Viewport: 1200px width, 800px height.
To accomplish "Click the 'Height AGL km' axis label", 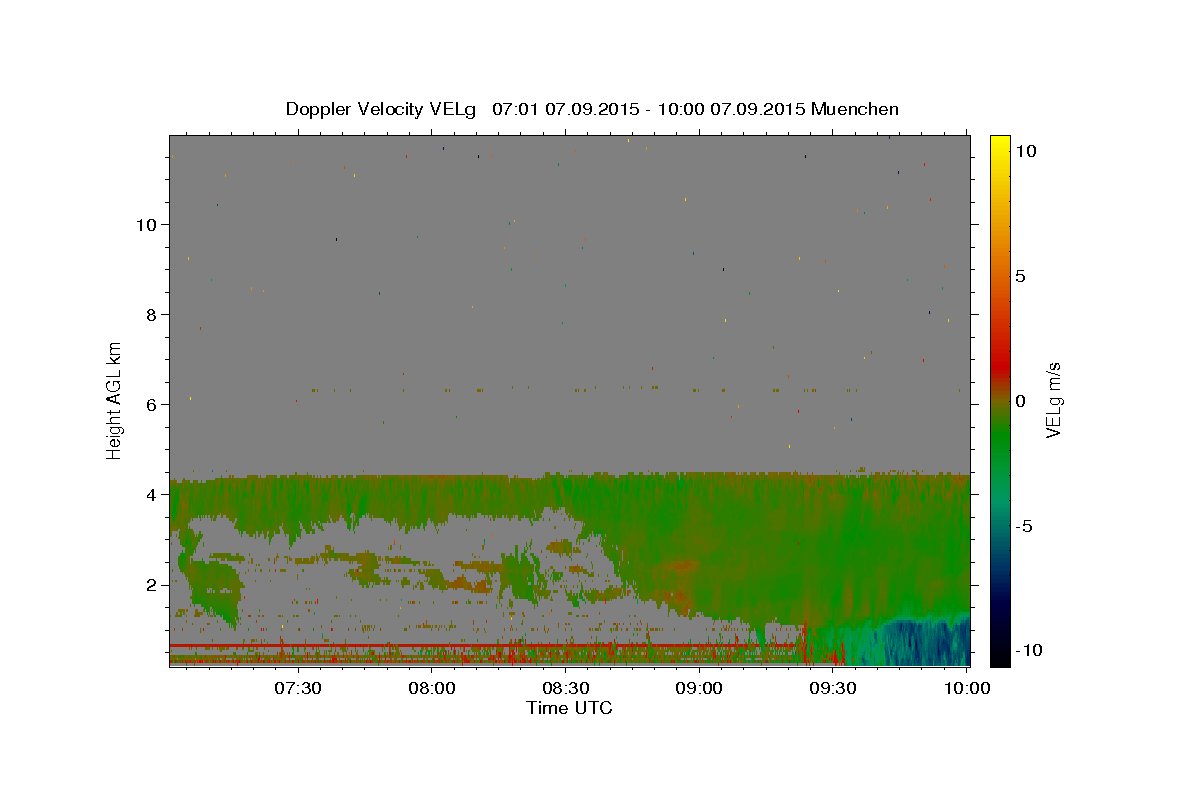I will tap(115, 401).
